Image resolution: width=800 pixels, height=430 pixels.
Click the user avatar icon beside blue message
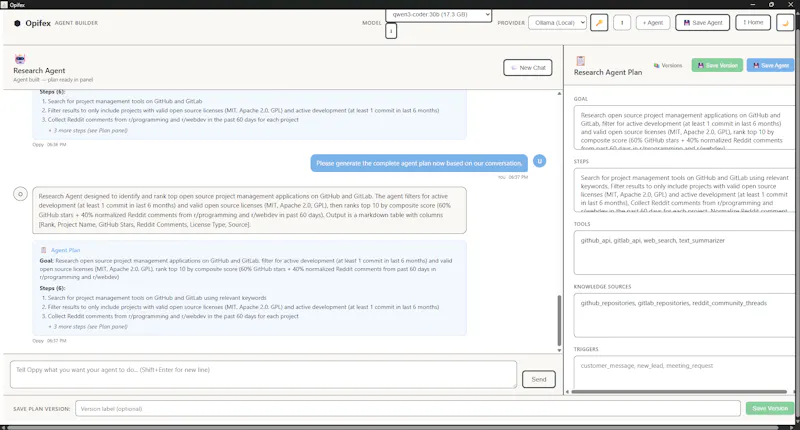[x=539, y=161]
